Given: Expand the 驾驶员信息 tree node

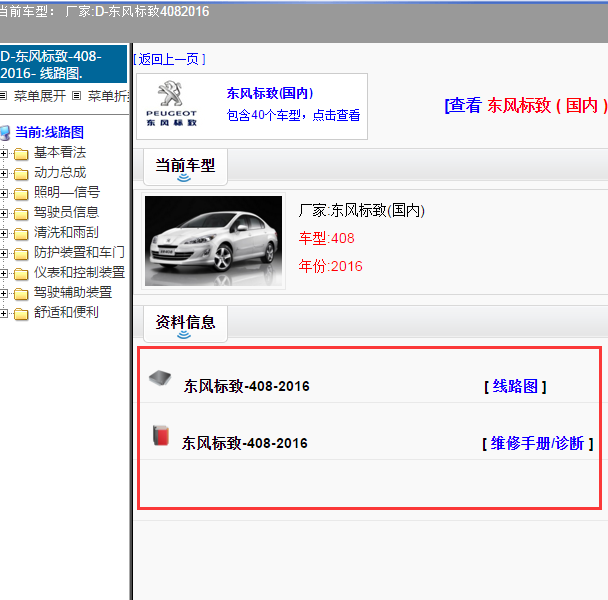Looking at the screenshot, I should tap(3, 213).
